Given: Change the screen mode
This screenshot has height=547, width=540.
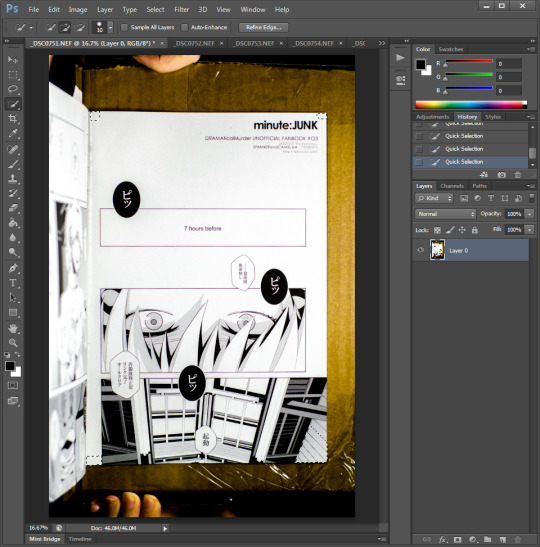Looking at the screenshot, I should (x=13, y=401).
